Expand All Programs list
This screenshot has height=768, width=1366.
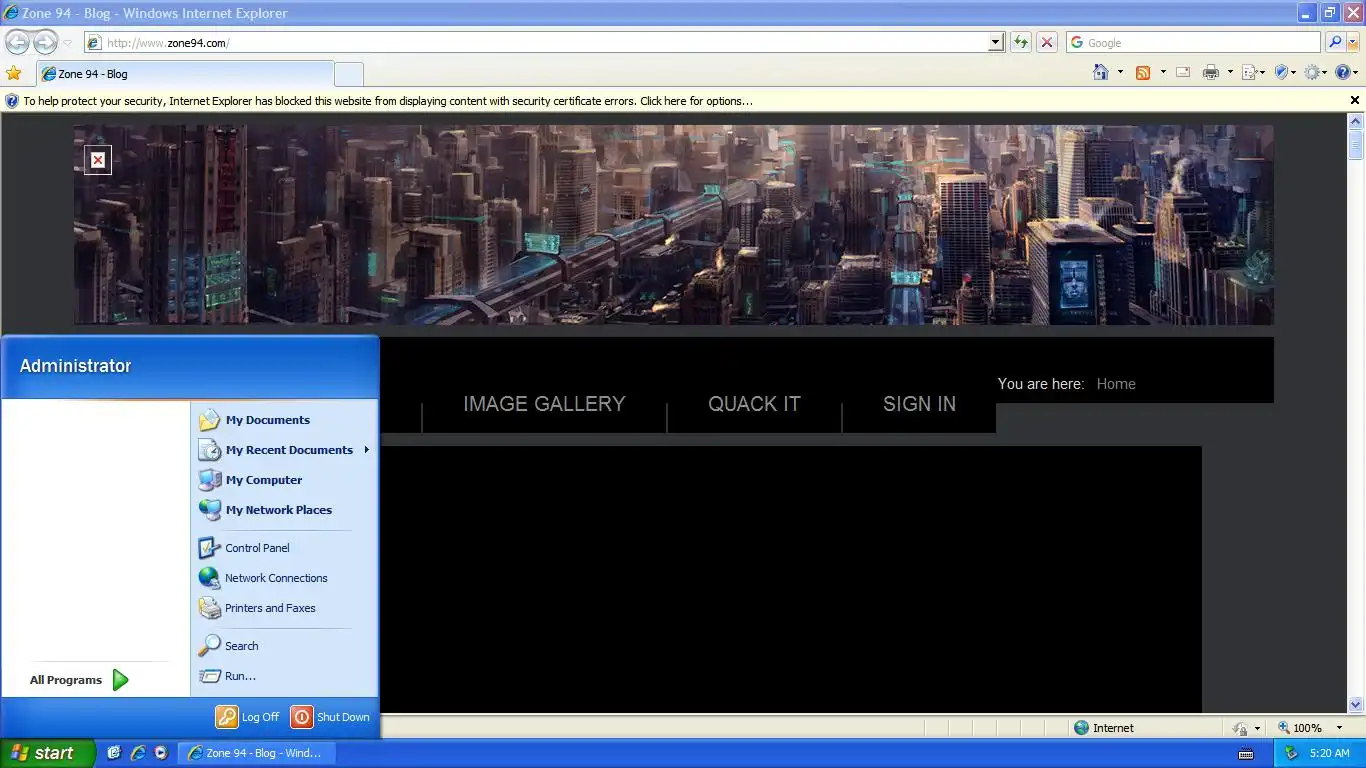pyautogui.click(x=80, y=680)
